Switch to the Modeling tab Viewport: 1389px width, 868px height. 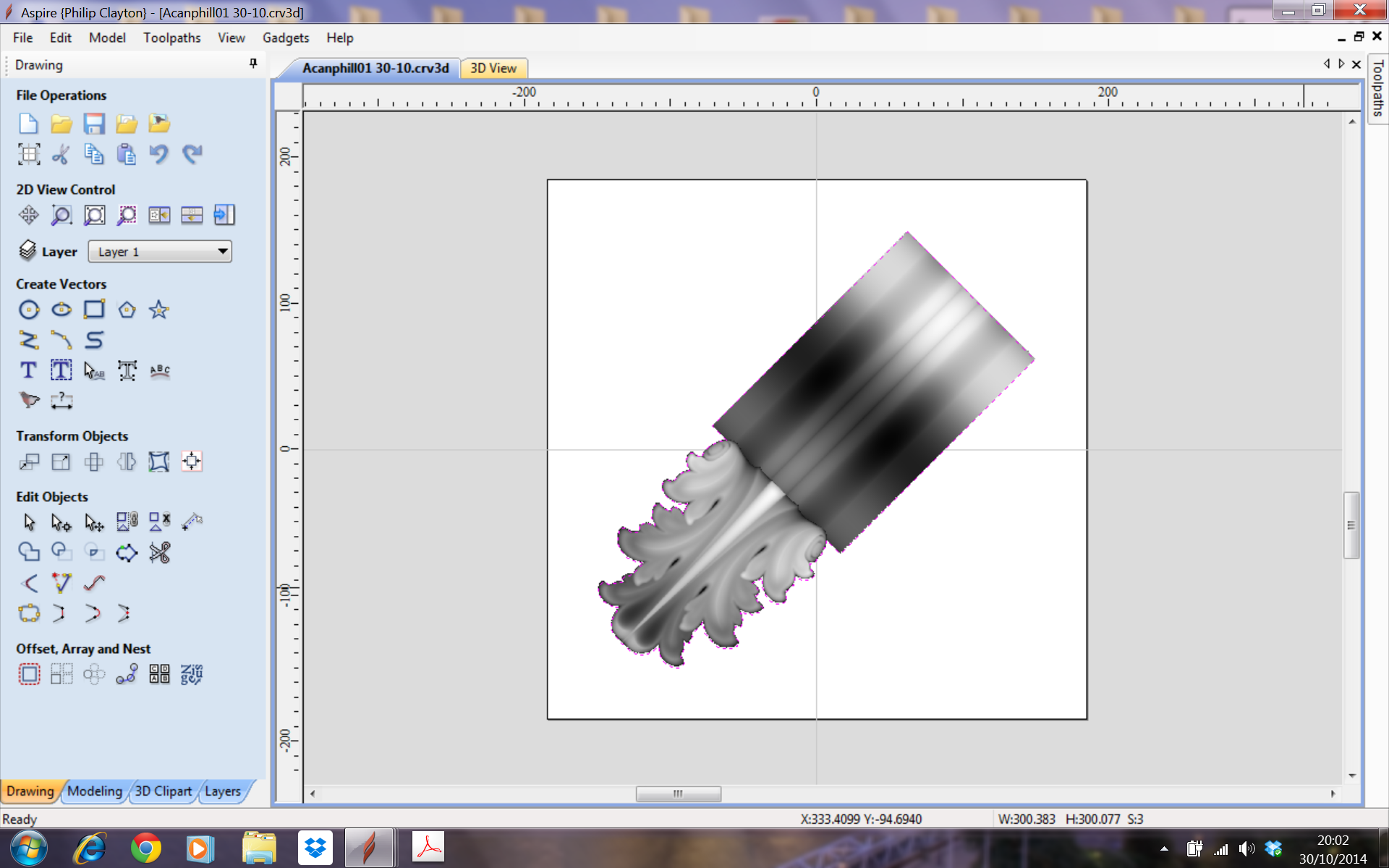click(x=95, y=791)
